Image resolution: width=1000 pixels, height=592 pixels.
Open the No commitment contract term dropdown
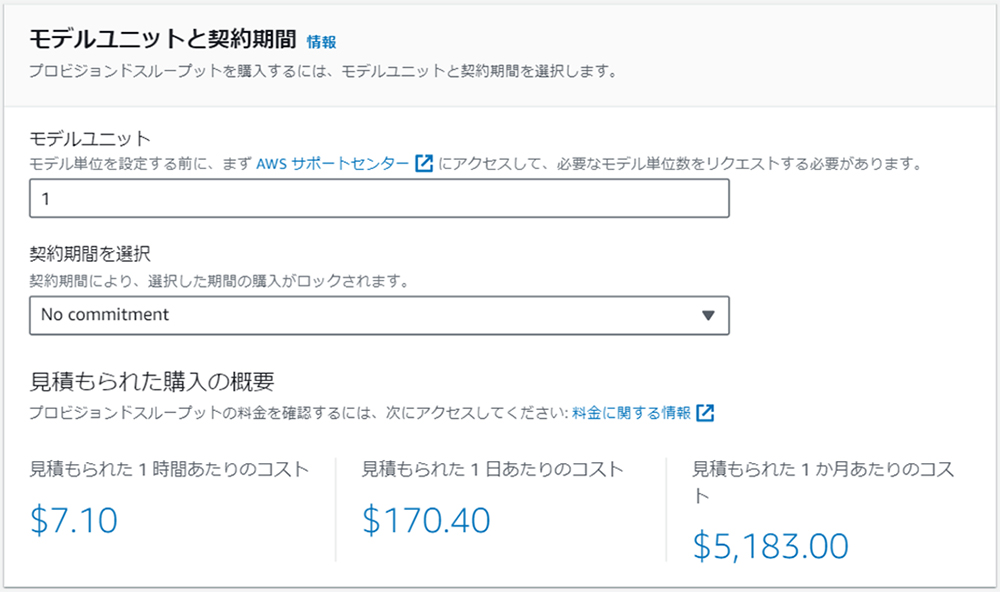click(x=379, y=315)
